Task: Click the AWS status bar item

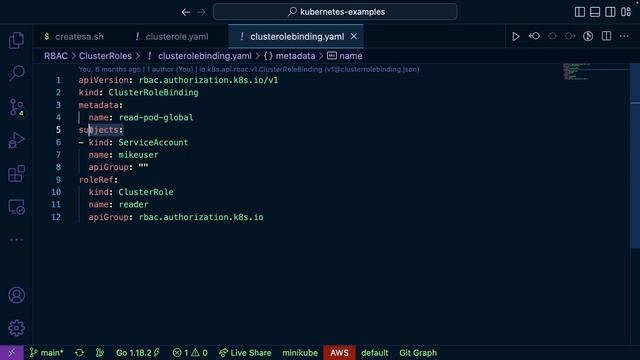Action: point(339,353)
